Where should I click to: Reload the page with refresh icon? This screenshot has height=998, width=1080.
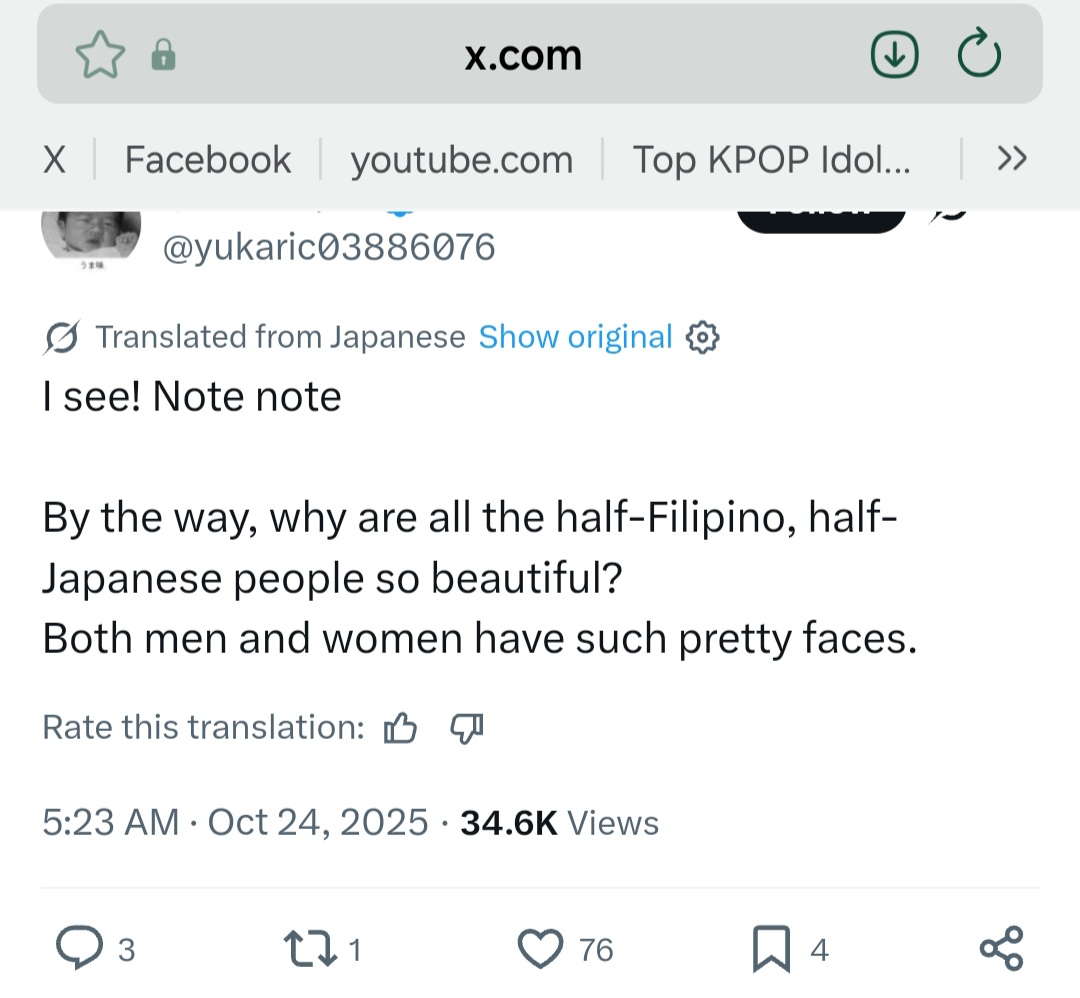coord(978,56)
